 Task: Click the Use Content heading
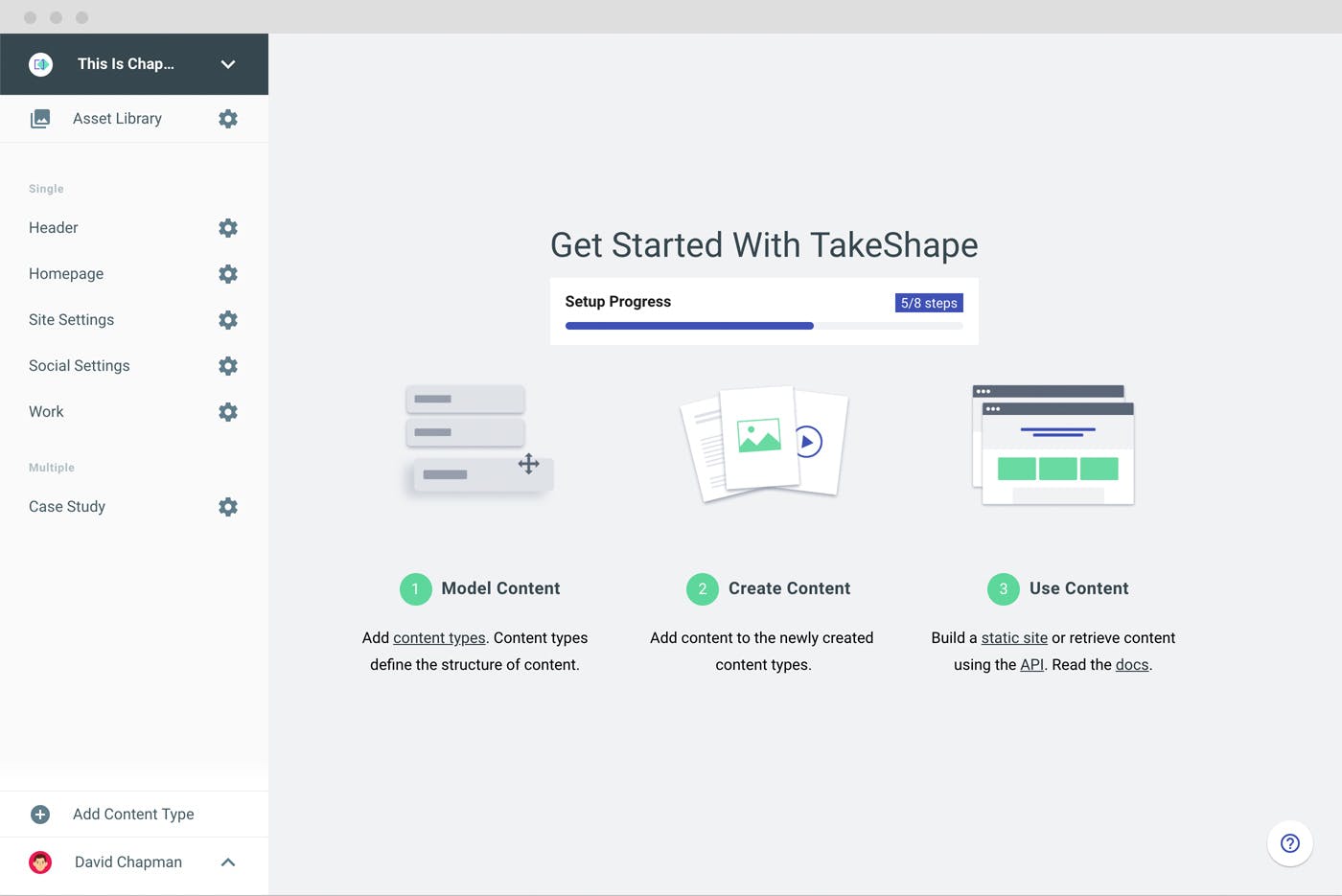(1079, 588)
